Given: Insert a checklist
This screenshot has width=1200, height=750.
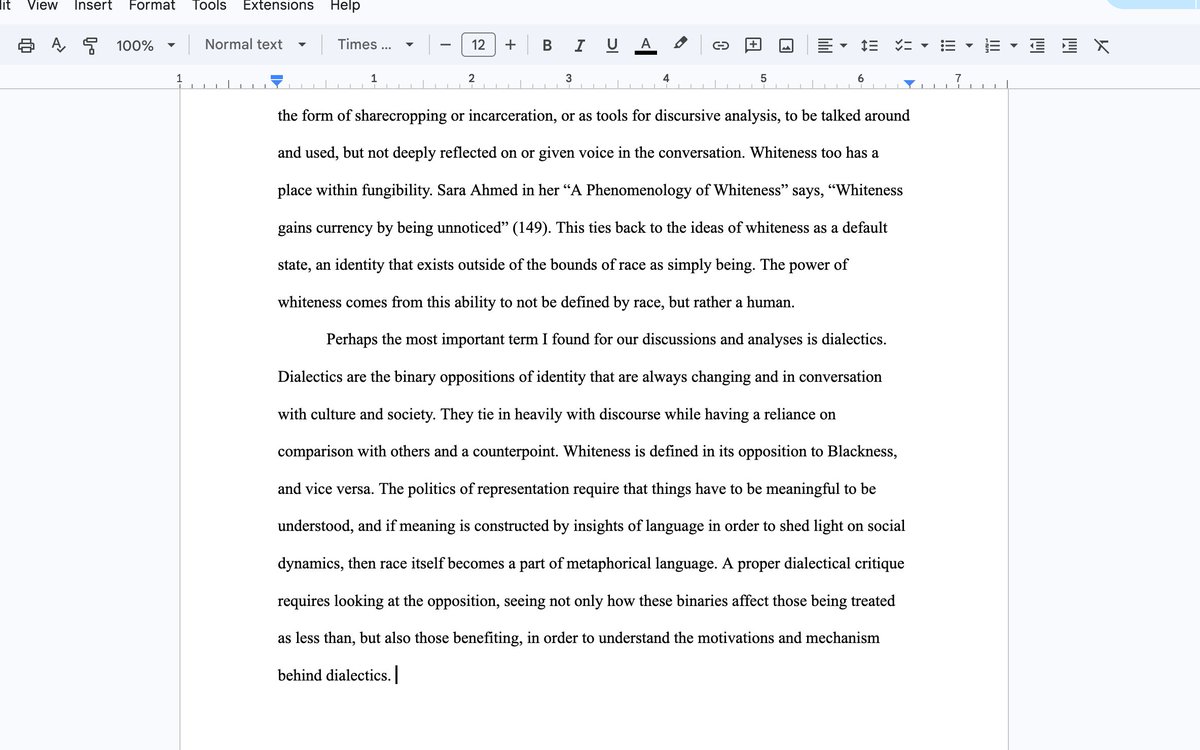Looking at the screenshot, I should point(903,45).
